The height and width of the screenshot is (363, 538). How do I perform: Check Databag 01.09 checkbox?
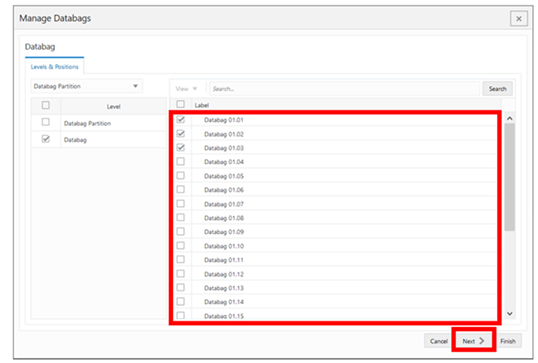click(180, 232)
